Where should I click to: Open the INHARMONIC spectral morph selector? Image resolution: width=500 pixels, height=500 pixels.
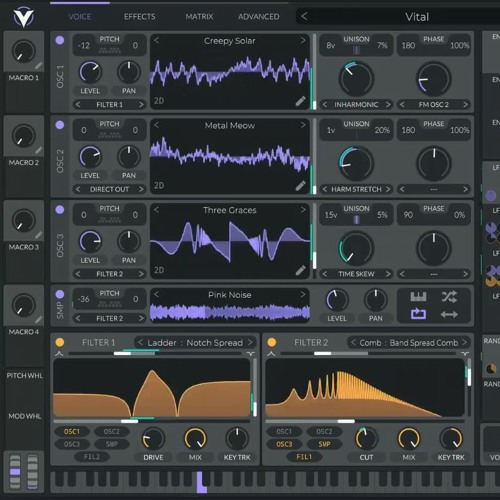pos(356,105)
